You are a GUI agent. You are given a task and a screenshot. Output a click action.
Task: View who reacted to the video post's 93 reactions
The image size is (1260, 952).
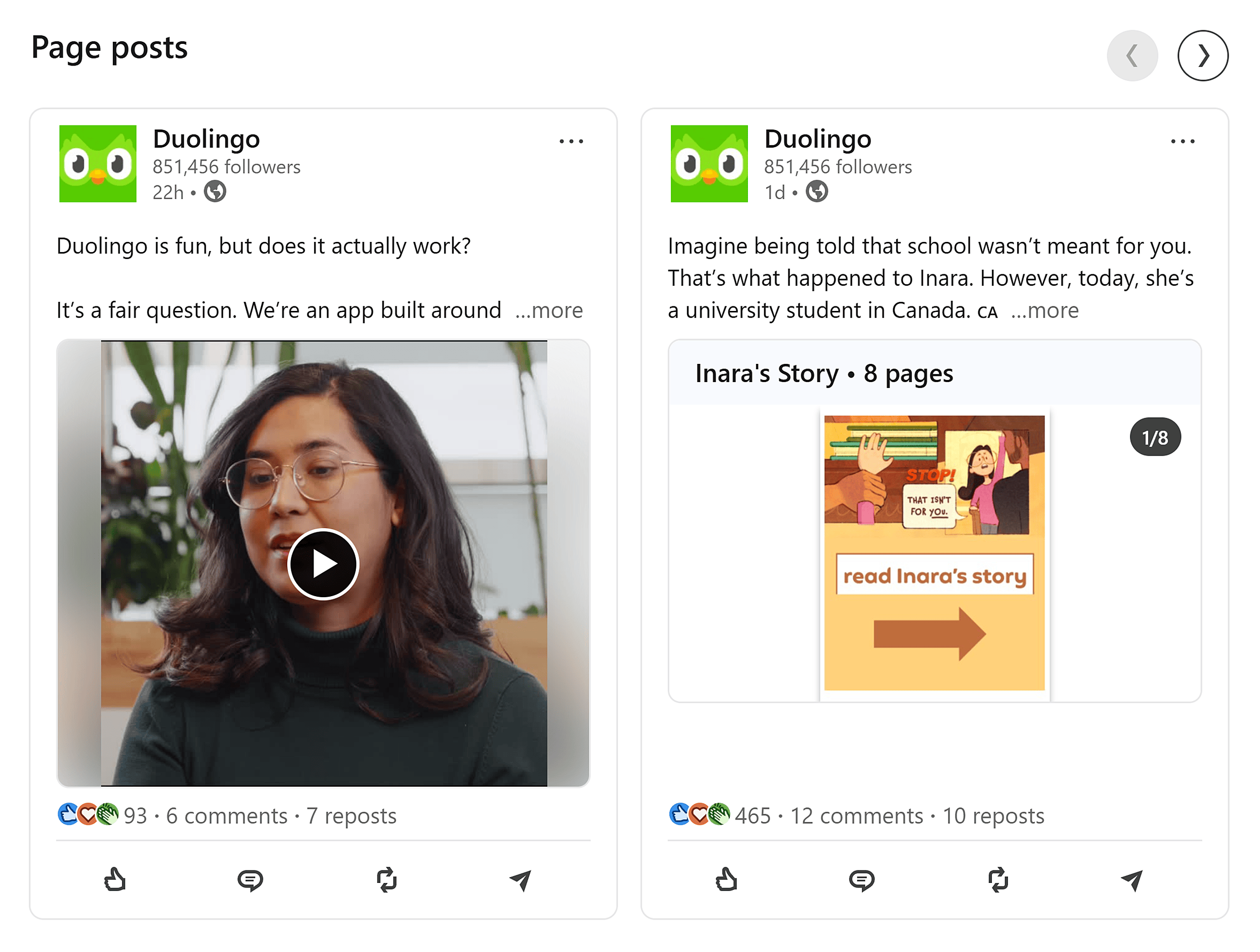pos(135,816)
